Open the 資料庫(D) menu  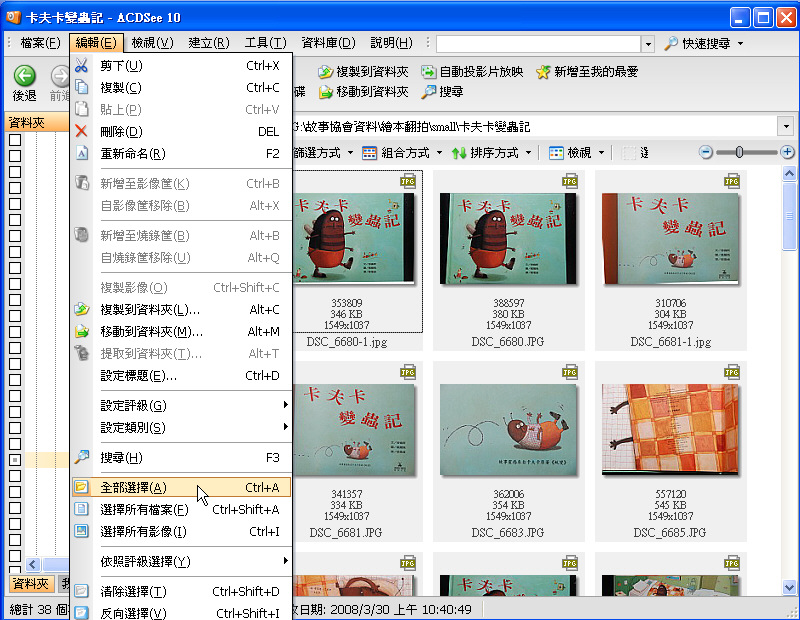point(328,43)
